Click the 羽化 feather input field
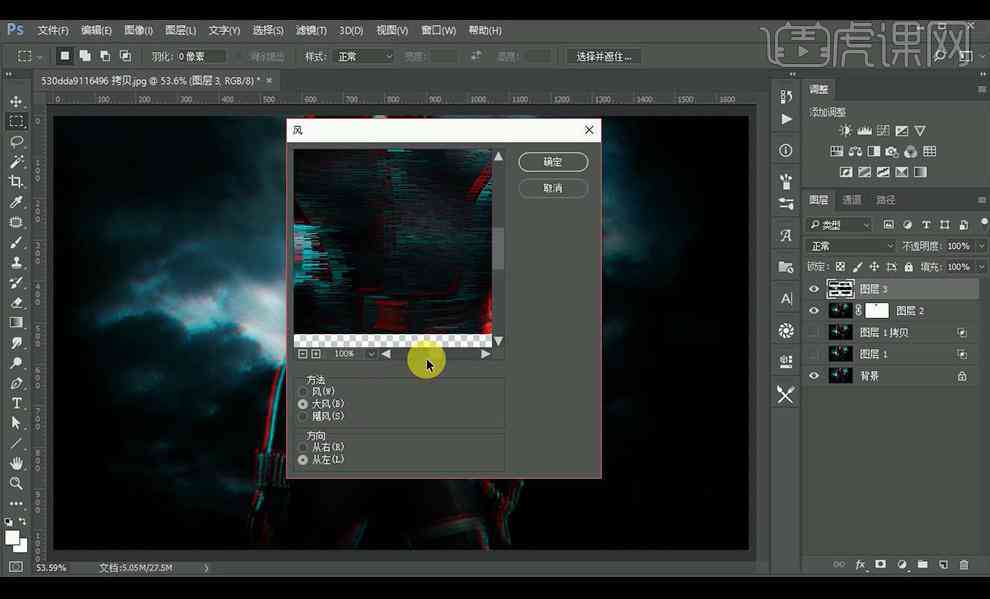 200,56
